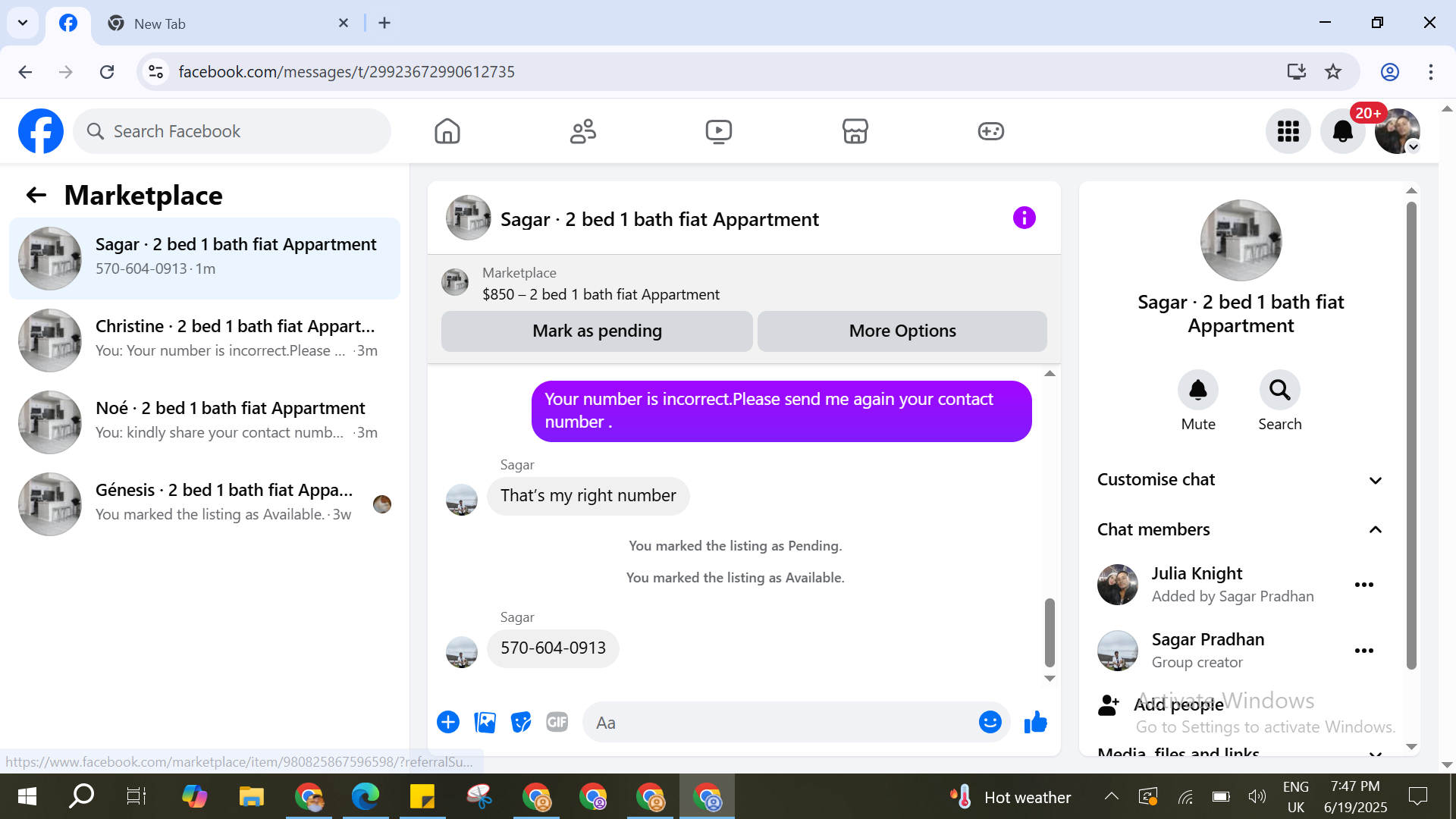Viewport: 1456px width, 819px height.
Task: Click the back arrow beside Marketplace heading
Action: (x=36, y=196)
